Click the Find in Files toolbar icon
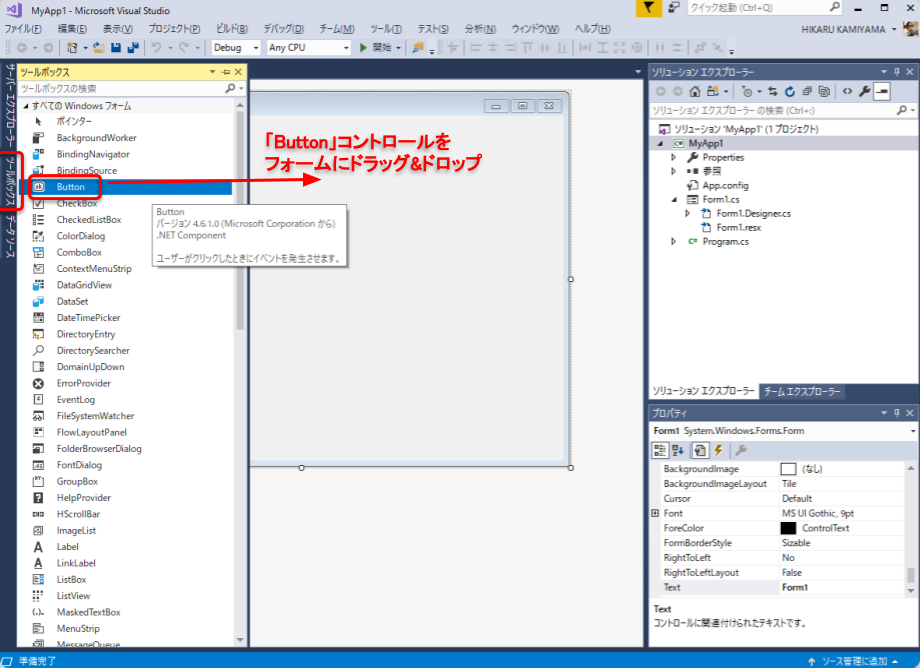This screenshot has width=920, height=668. (x=418, y=48)
